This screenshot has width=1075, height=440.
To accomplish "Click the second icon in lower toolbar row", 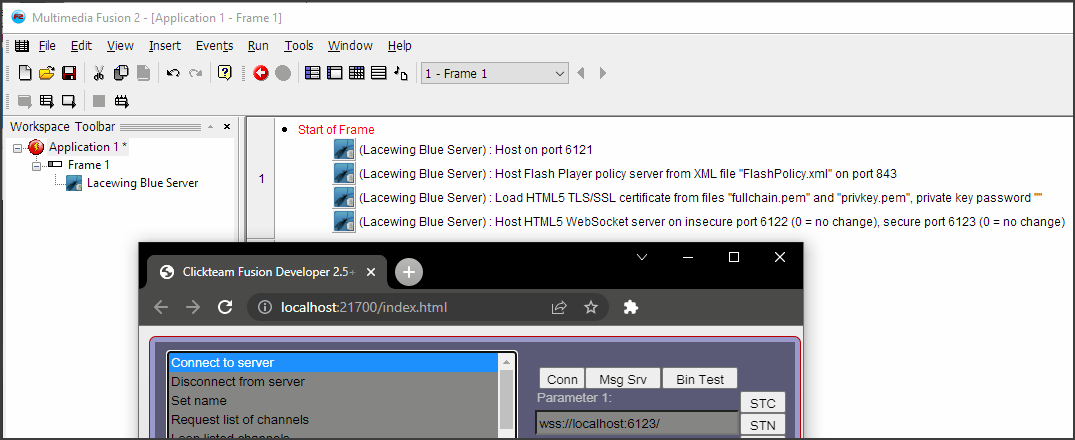I will 47,101.
